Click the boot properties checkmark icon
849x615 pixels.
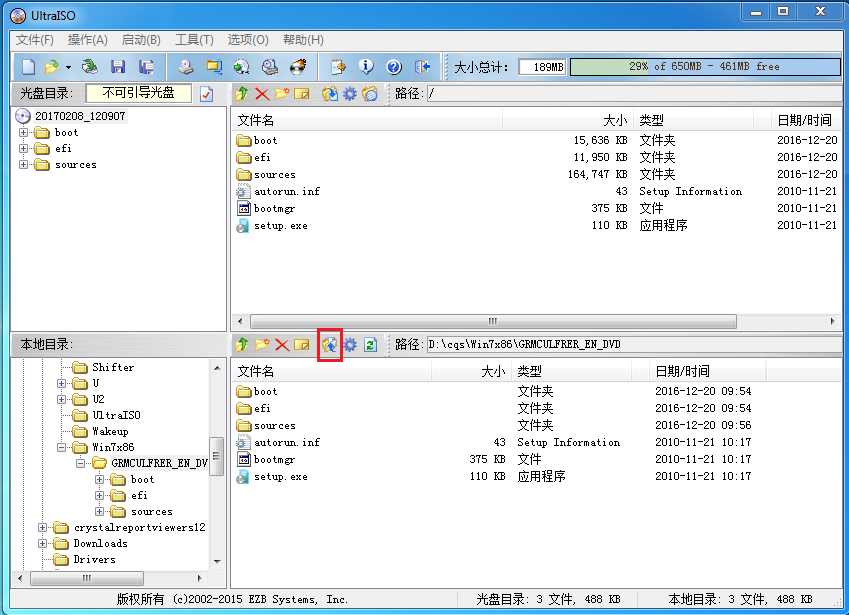pyautogui.click(x=206, y=94)
